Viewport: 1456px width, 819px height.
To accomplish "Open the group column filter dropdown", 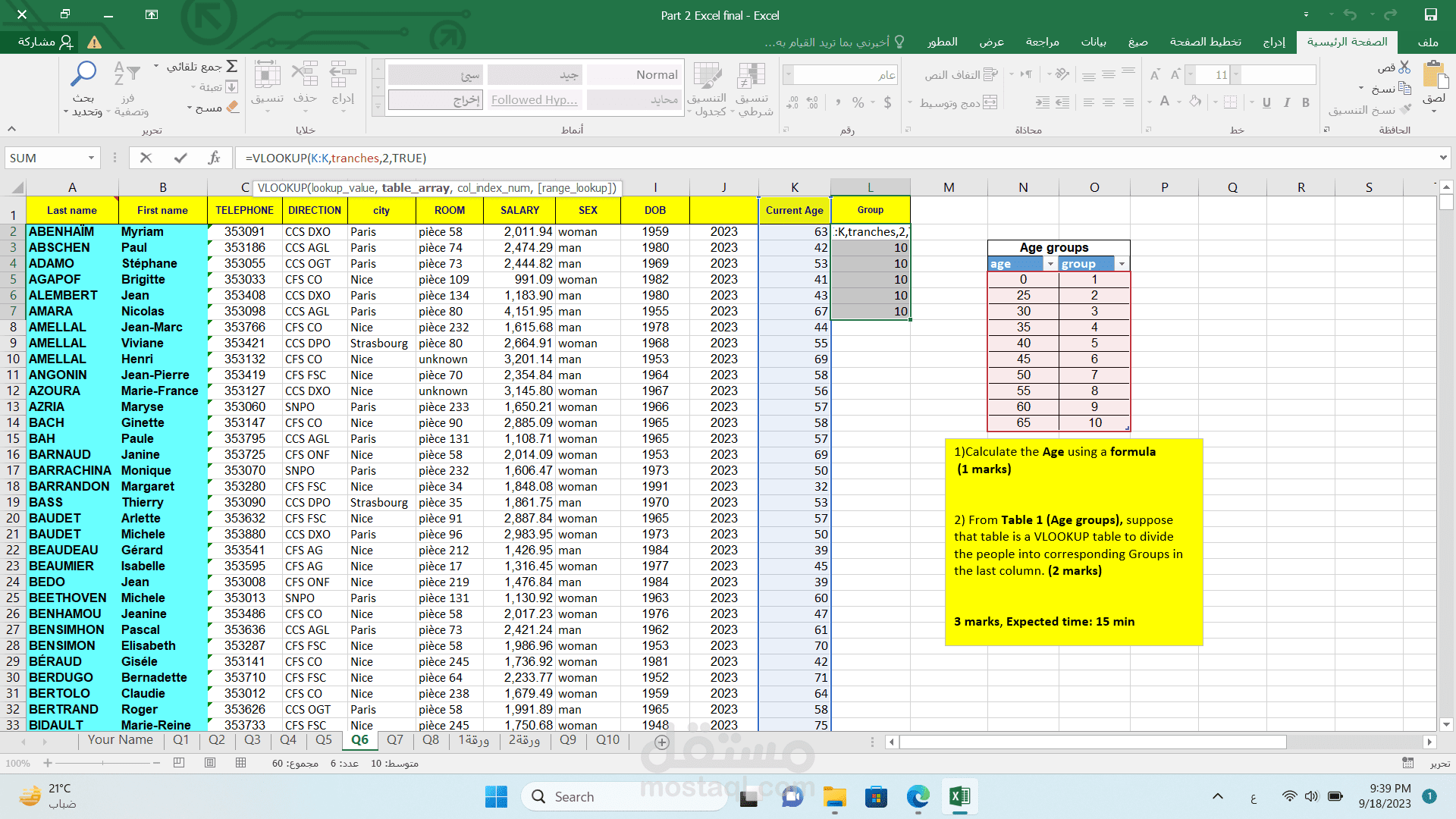I will coord(1122,264).
